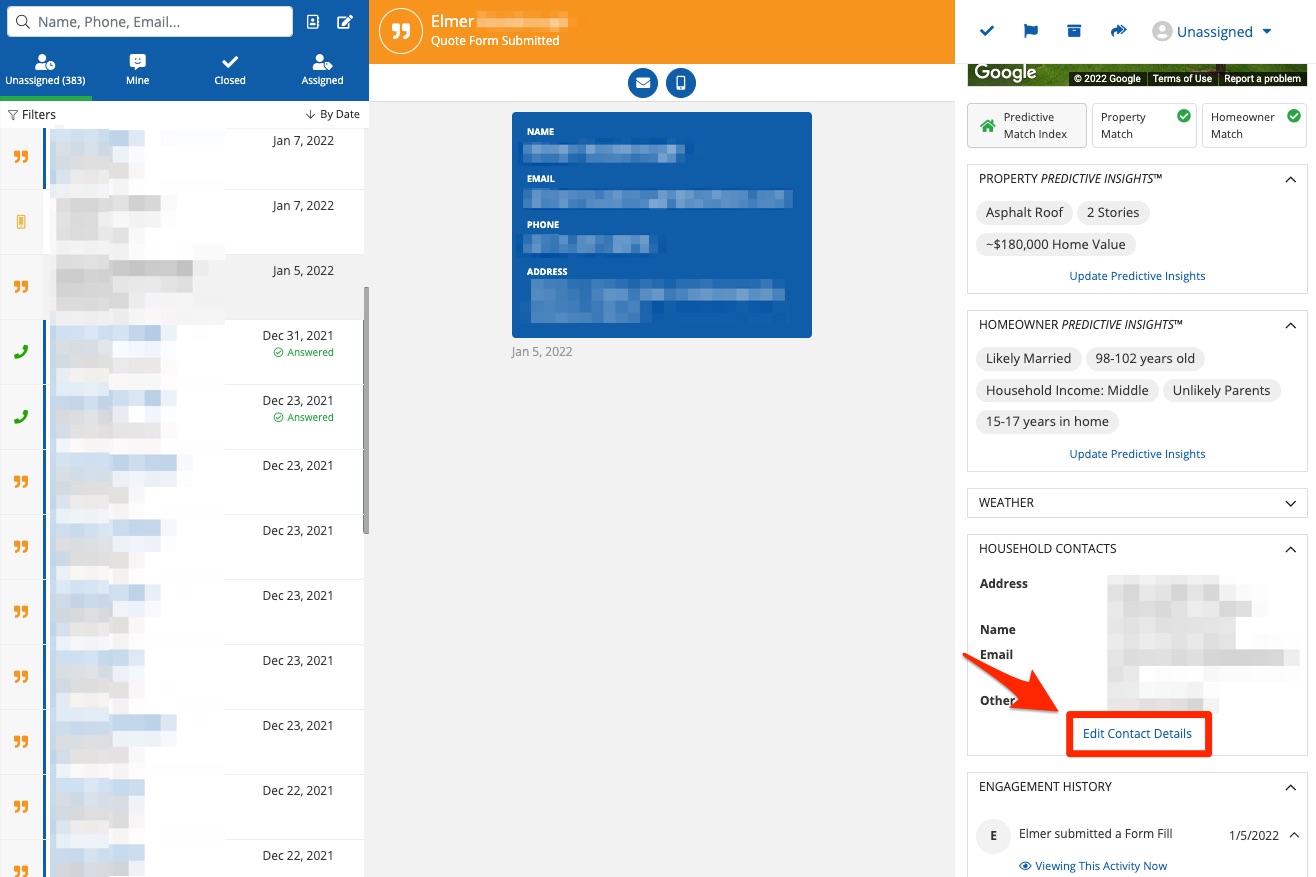Click Edit Contact Details link
The image size is (1316, 877).
pyautogui.click(x=1137, y=734)
